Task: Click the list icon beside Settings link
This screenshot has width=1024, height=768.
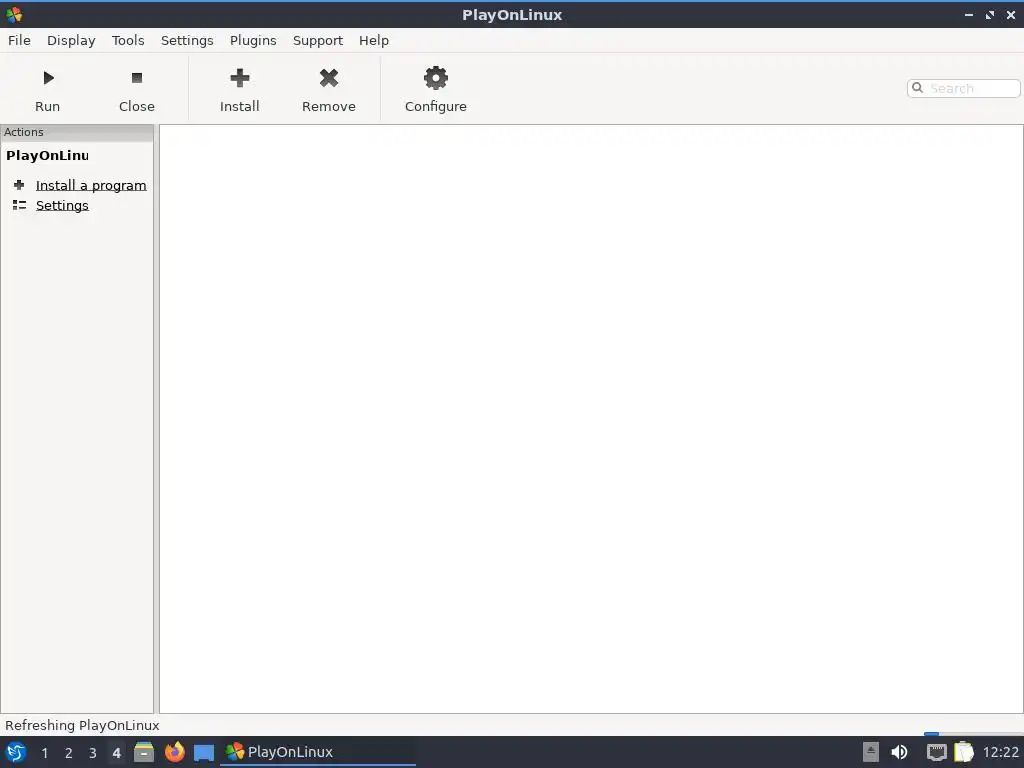Action: pos(20,205)
